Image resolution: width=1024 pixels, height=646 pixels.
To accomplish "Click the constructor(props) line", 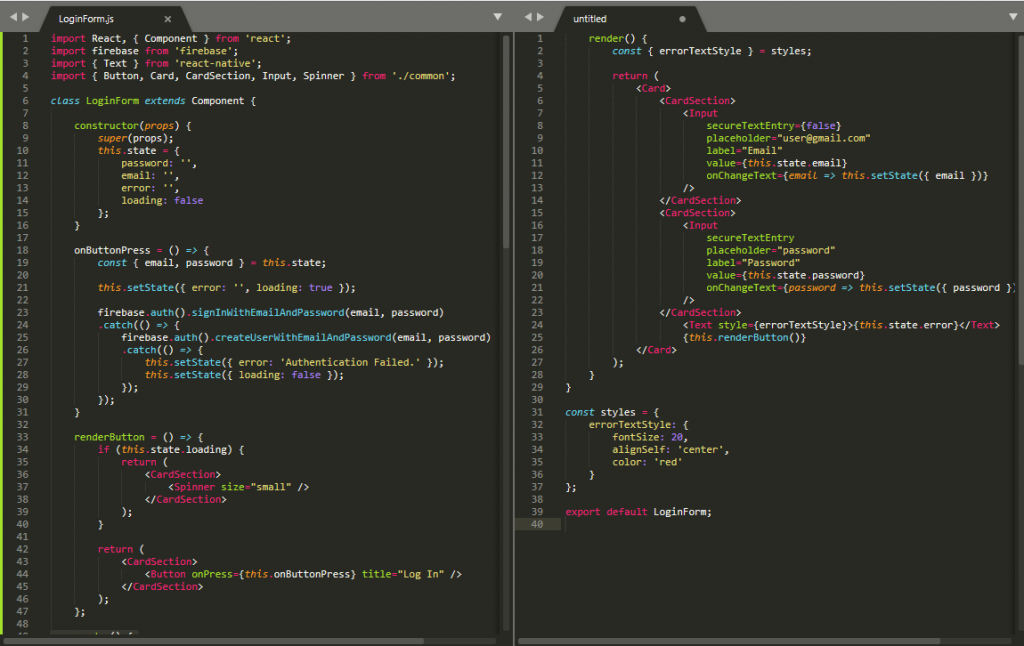I will [x=133, y=126].
